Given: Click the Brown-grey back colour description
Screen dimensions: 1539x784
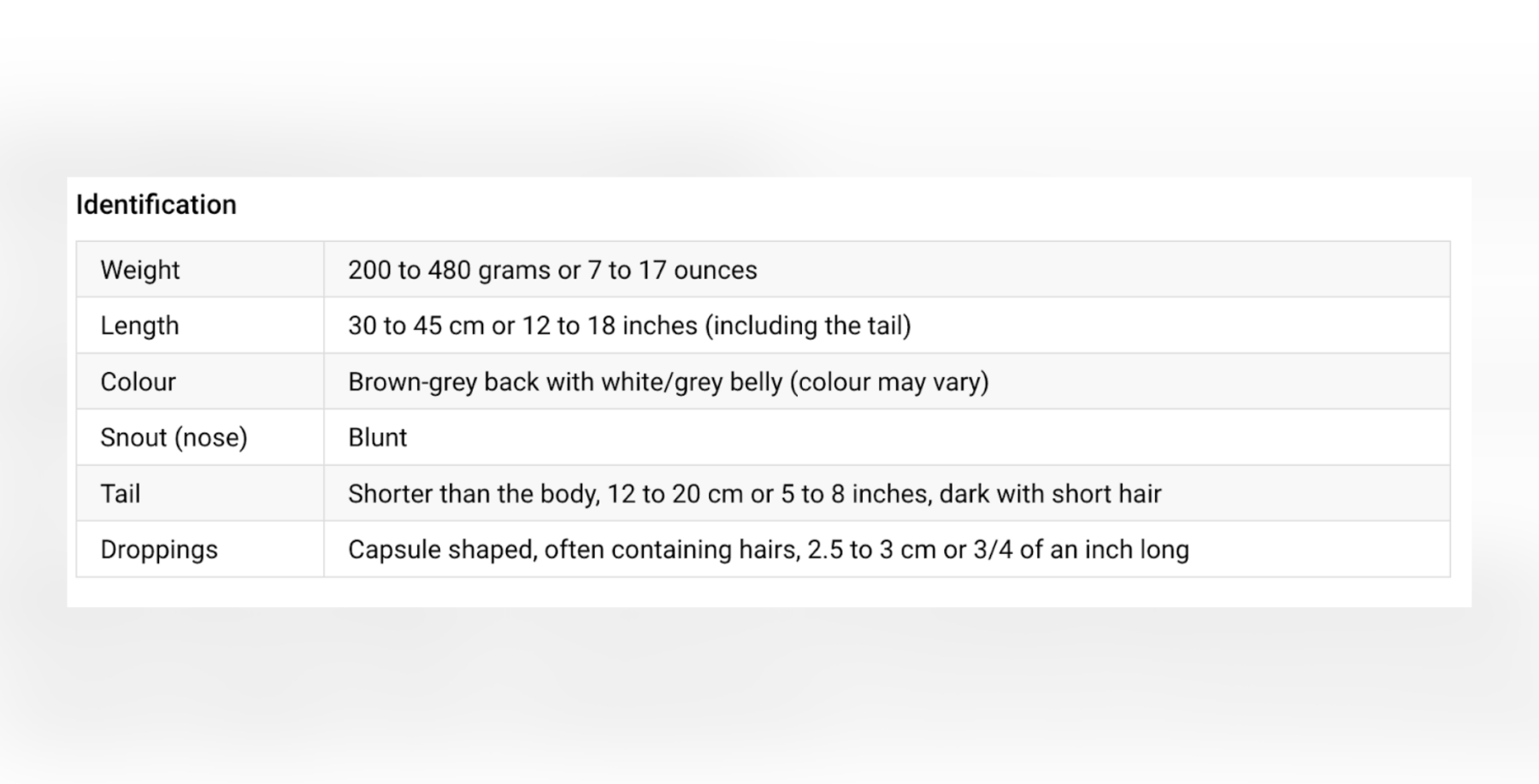Looking at the screenshot, I should 669,381.
